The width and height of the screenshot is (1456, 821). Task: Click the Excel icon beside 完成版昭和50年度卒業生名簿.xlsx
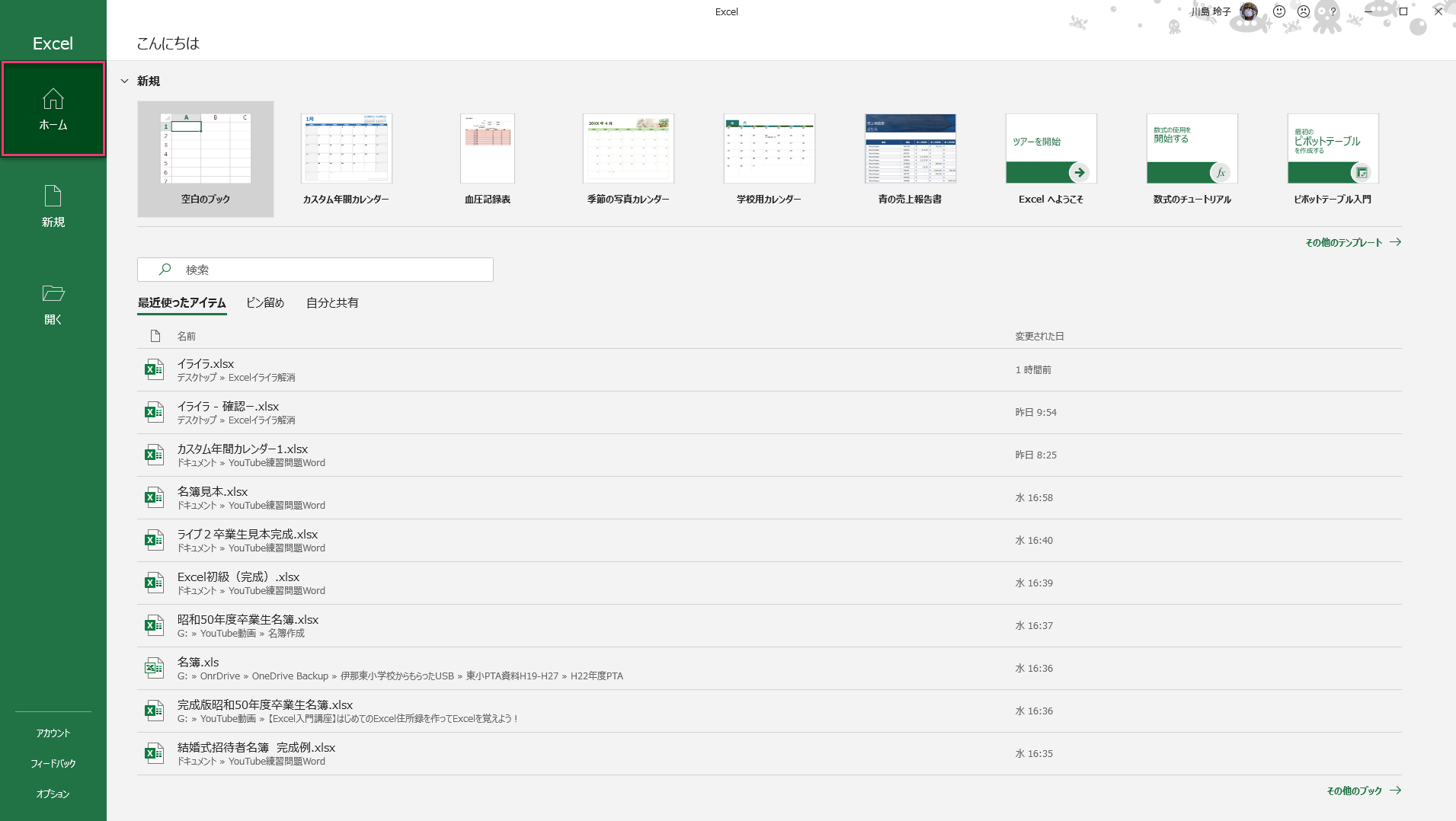[155, 711]
